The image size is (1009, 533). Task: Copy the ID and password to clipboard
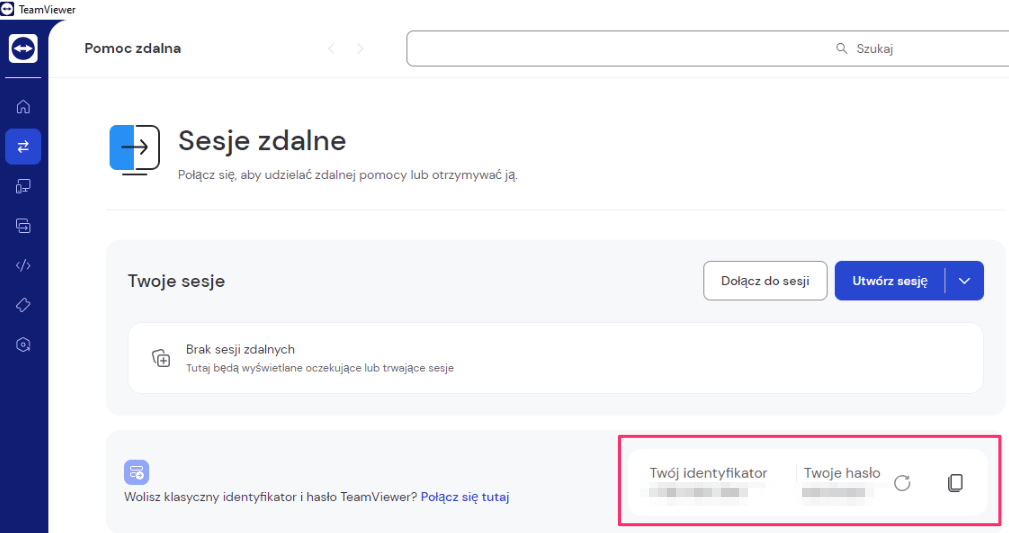tap(956, 483)
